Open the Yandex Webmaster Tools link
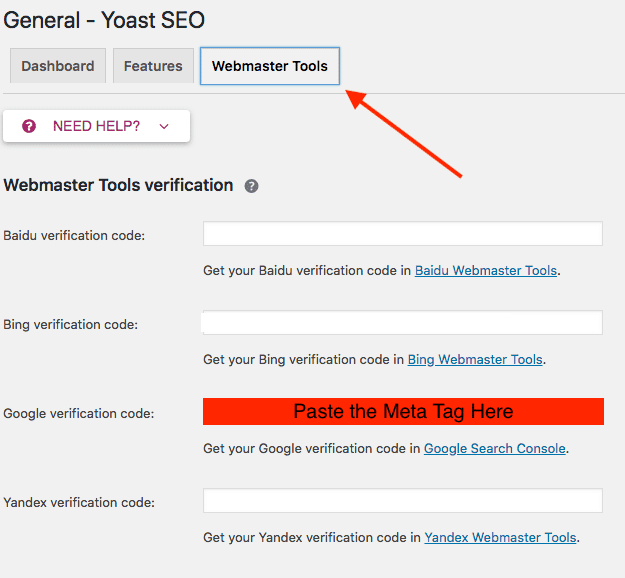 point(500,537)
